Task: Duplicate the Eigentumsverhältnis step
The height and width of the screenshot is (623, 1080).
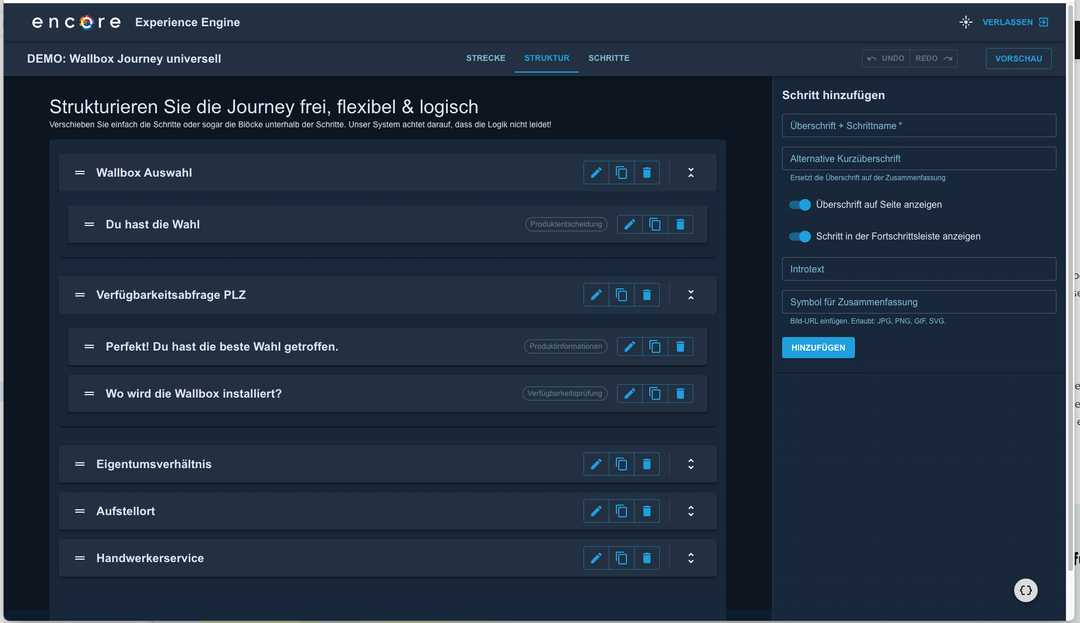Action: pos(621,463)
